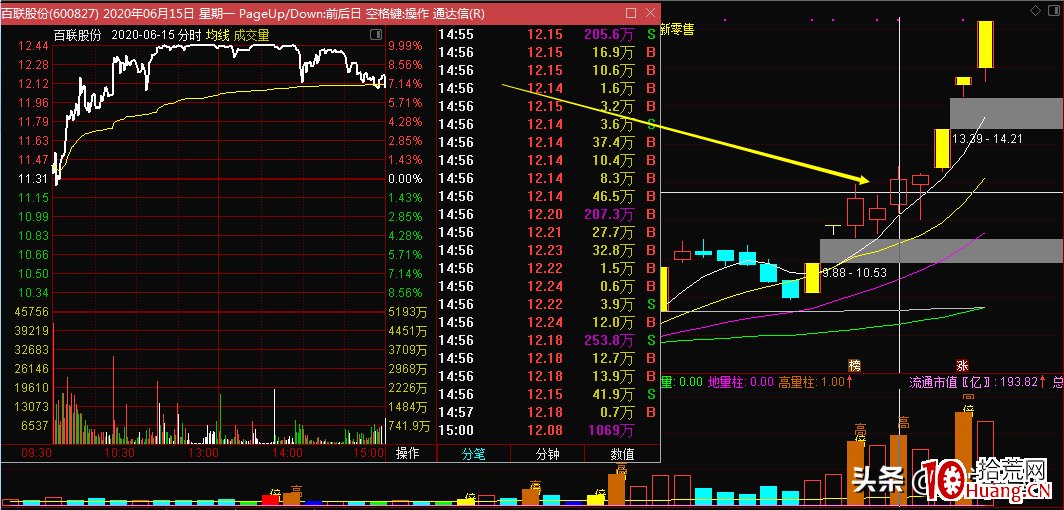Toggle side panel icon in intraday chart header
Screen dimensions: 1064x510
click(375, 35)
